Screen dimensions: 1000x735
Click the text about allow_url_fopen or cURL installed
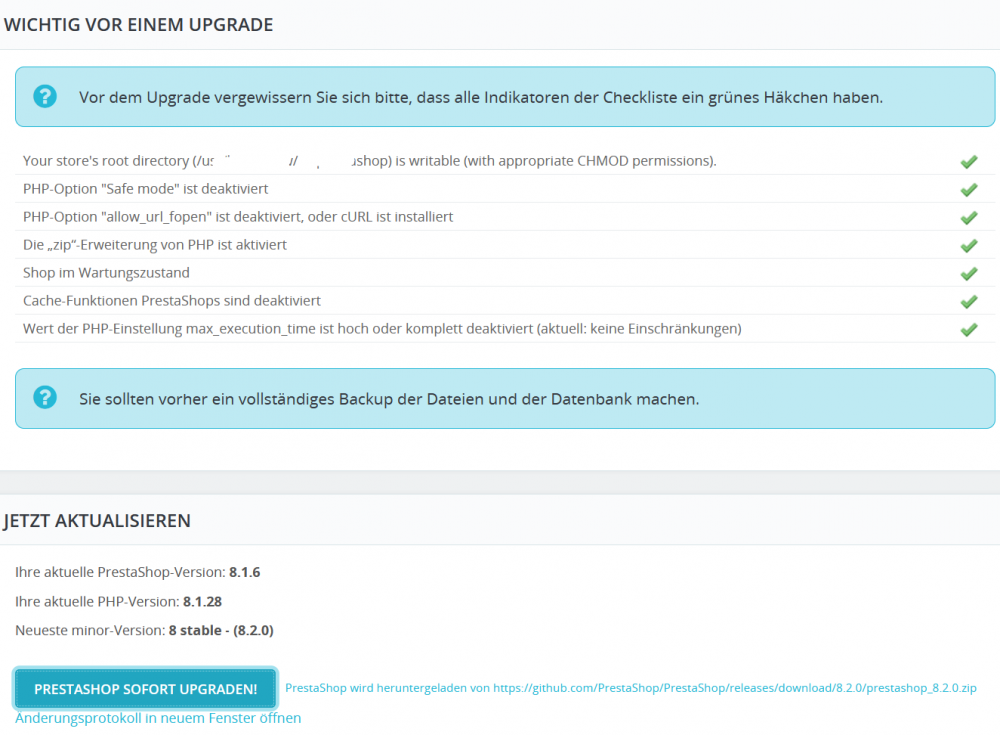pyautogui.click(x=238, y=217)
